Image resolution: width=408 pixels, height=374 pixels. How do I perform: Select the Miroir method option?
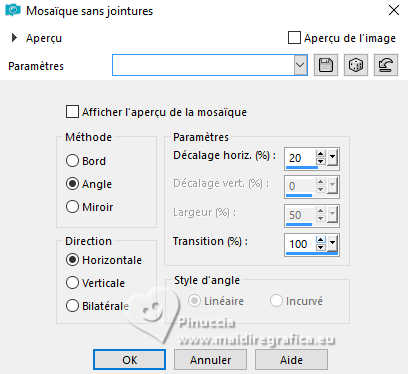pyautogui.click(x=72, y=207)
